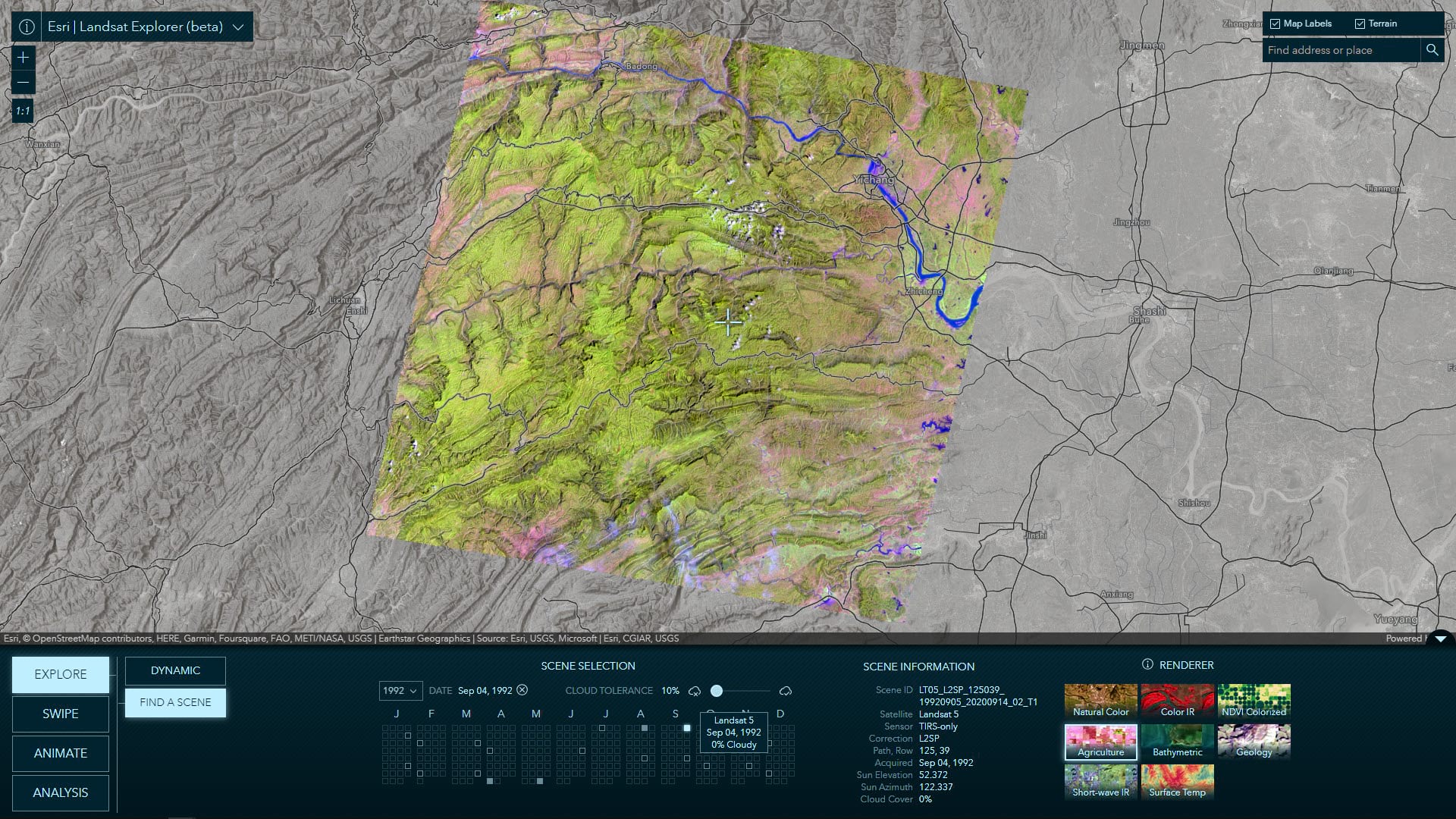Click the Yichang city label on map
Viewport: 1456px width, 819px height.
874,180
